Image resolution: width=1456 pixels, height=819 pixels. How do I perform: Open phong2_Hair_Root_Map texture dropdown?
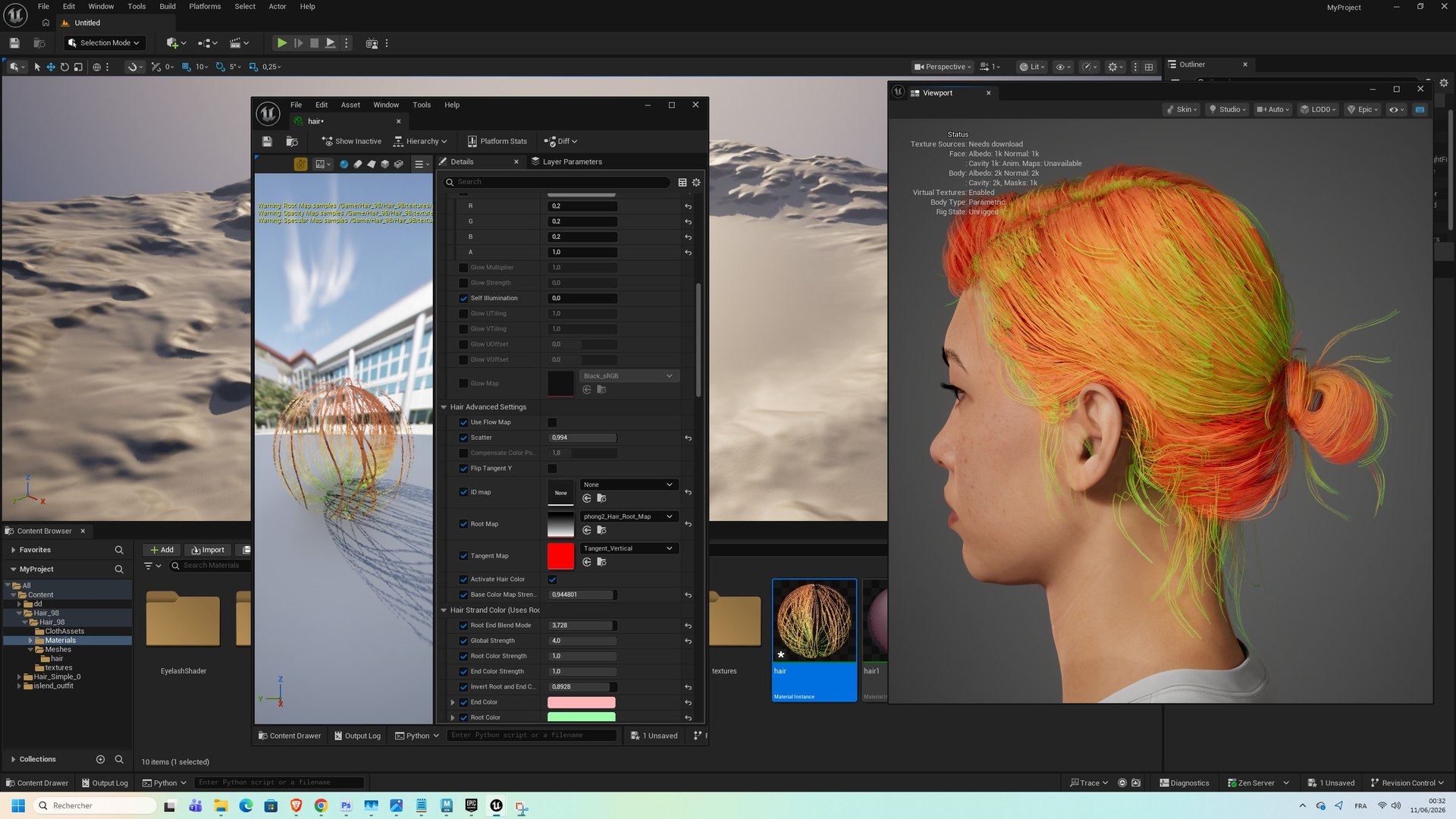(628, 516)
